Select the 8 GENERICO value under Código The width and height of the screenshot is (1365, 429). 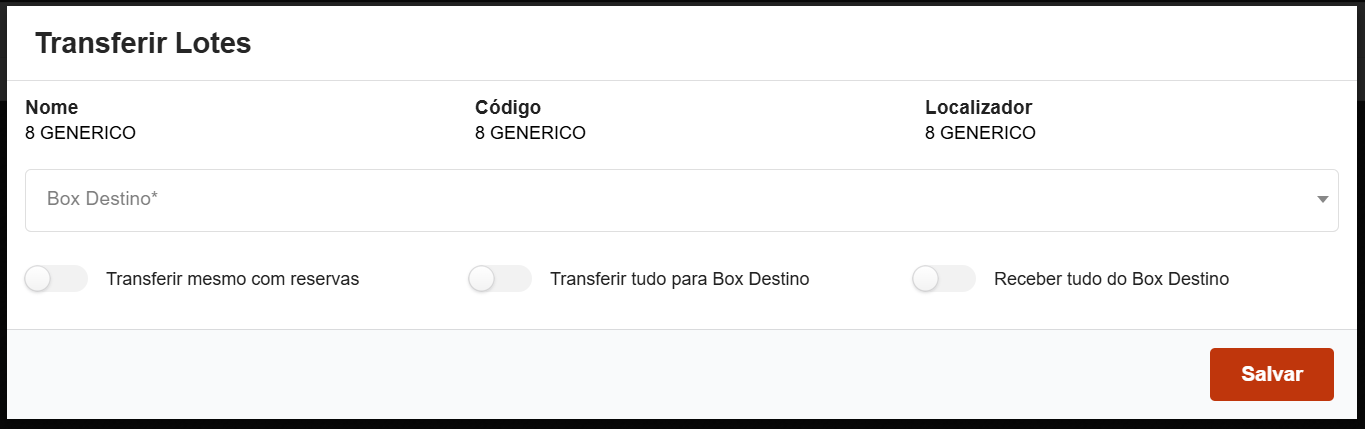(530, 132)
